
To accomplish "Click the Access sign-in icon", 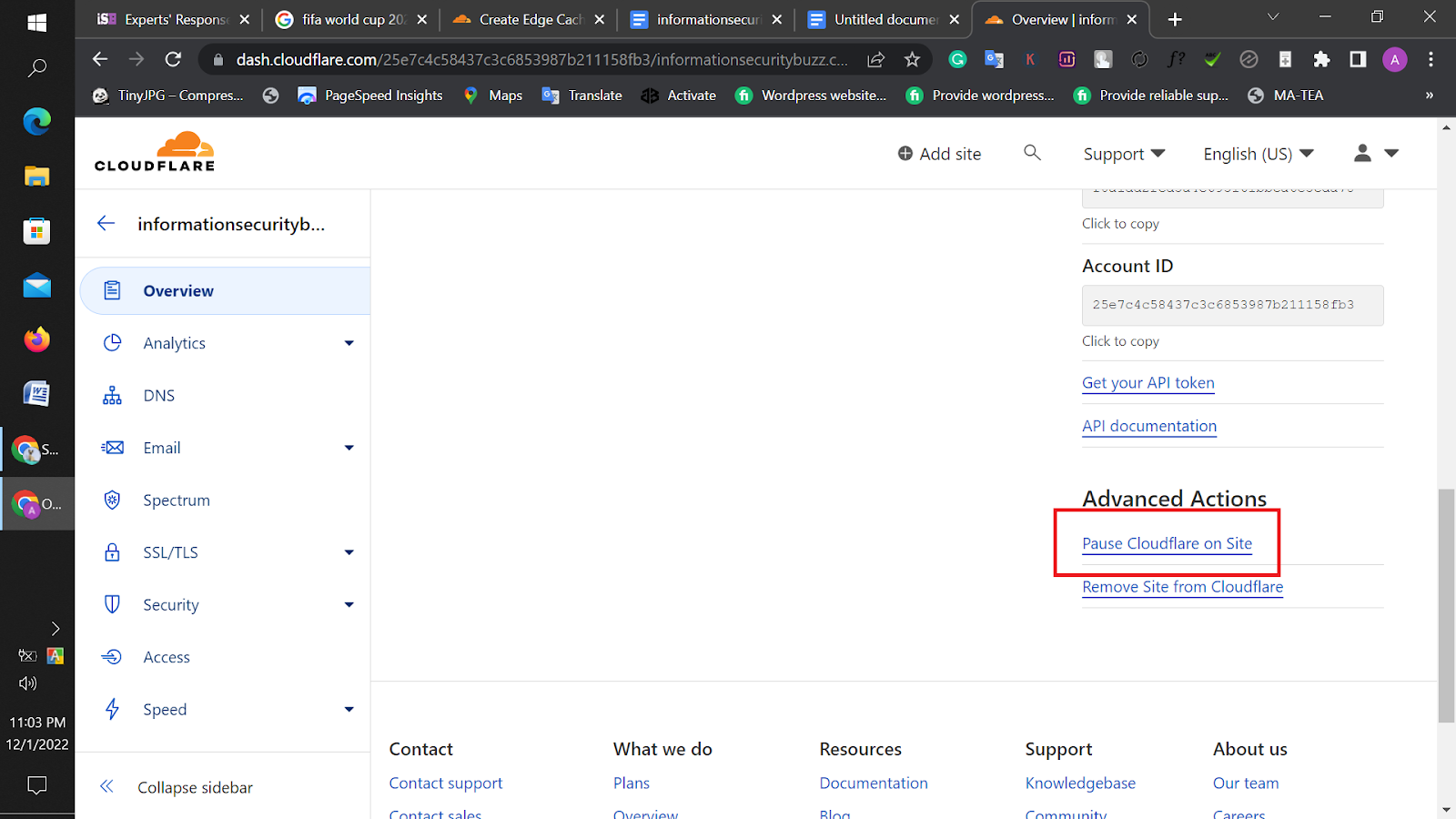I will 112,657.
